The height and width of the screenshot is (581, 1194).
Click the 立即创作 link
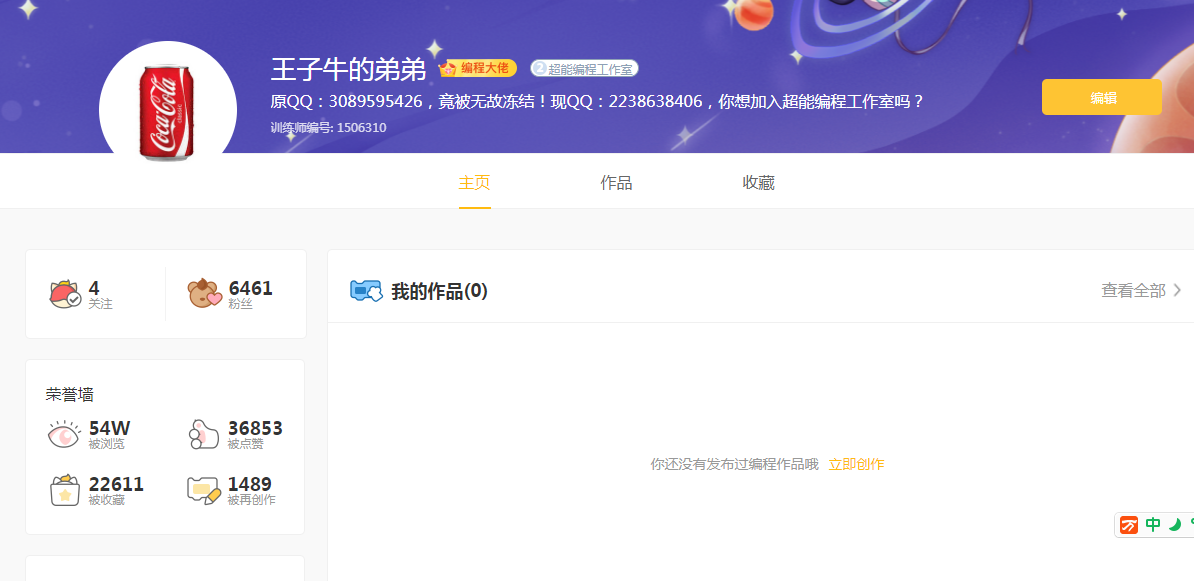point(856,464)
